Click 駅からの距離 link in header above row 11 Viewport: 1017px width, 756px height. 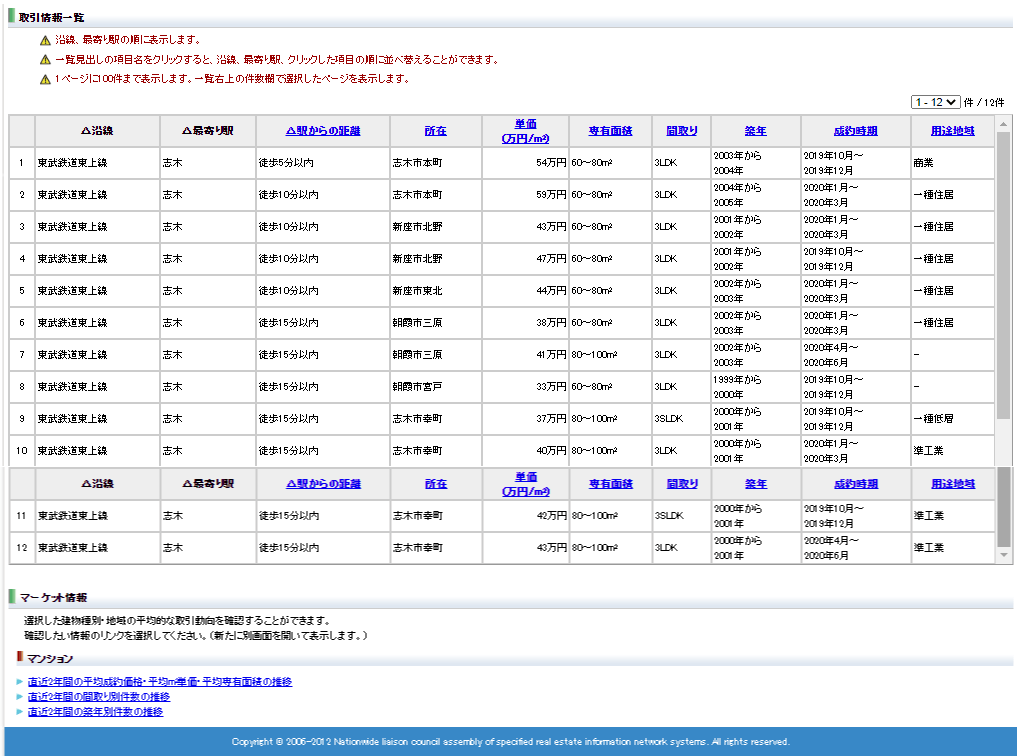tap(324, 484)
